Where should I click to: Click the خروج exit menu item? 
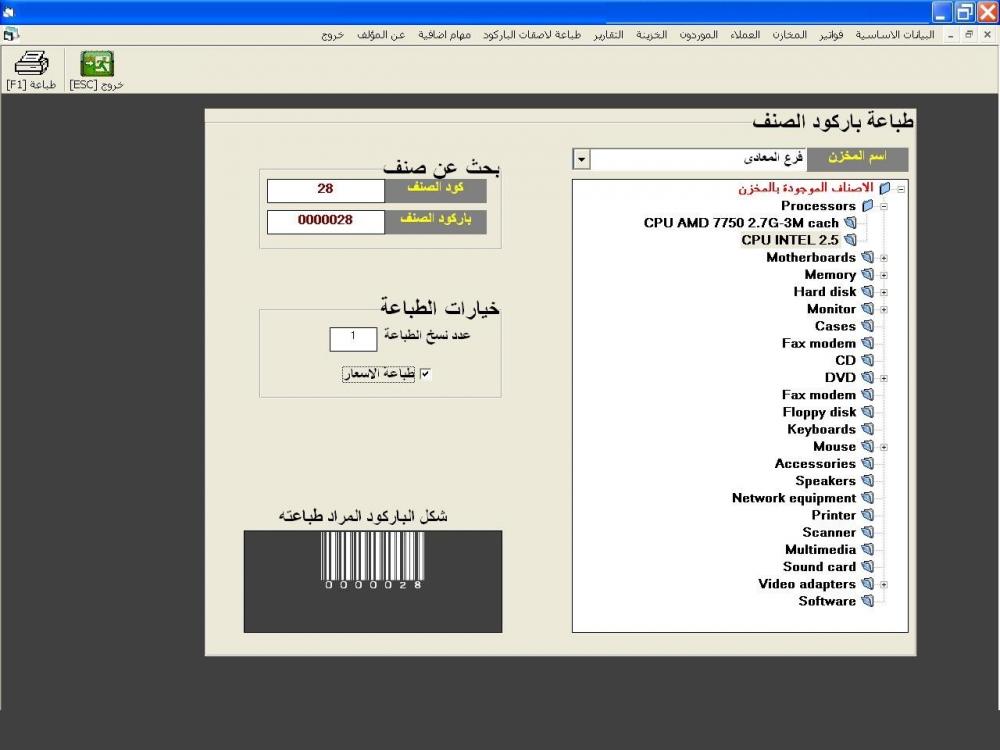pos(332,34)
